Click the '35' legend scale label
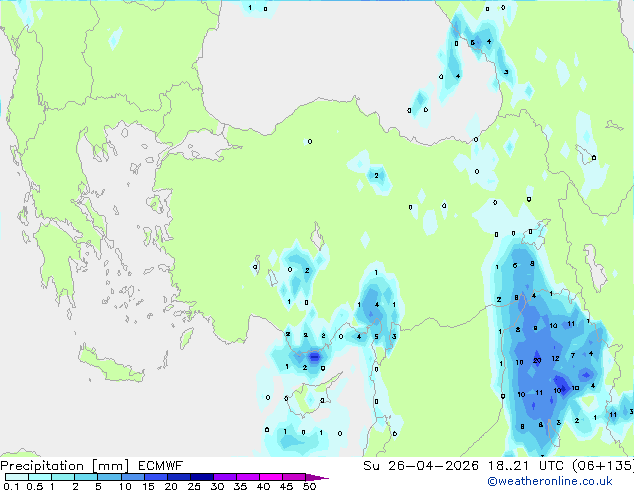The height and width of the screenshot is (490, 634). 240,486
